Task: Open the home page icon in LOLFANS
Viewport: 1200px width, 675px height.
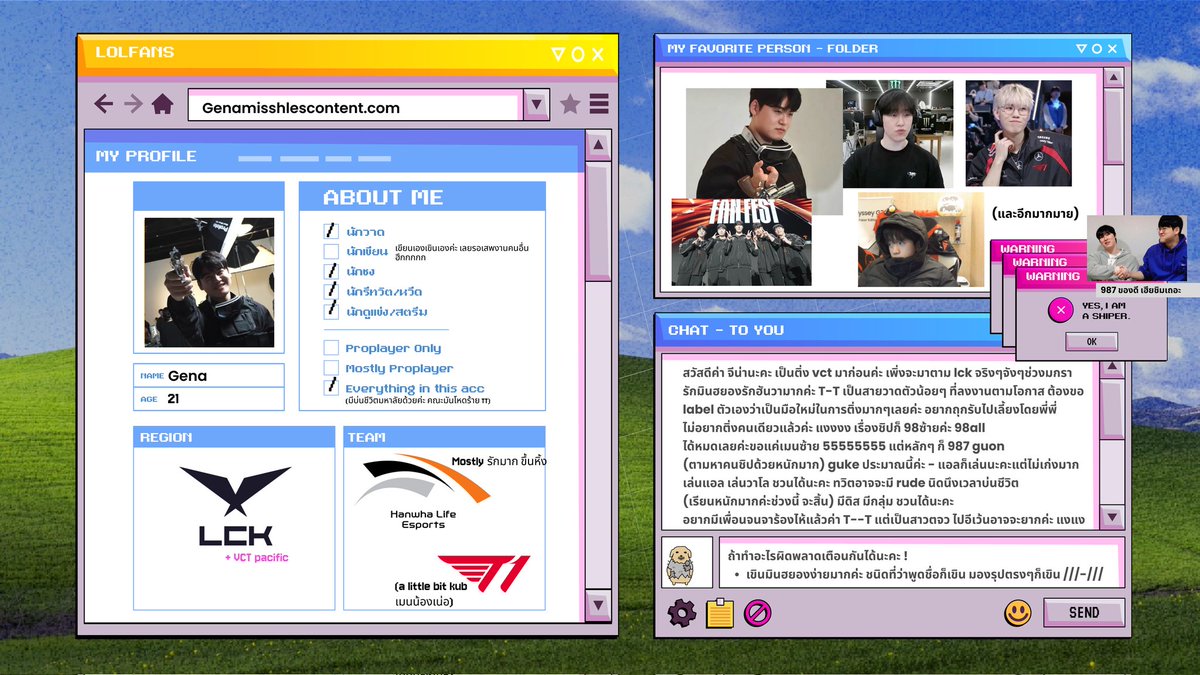Action: (x=162, y=104)
